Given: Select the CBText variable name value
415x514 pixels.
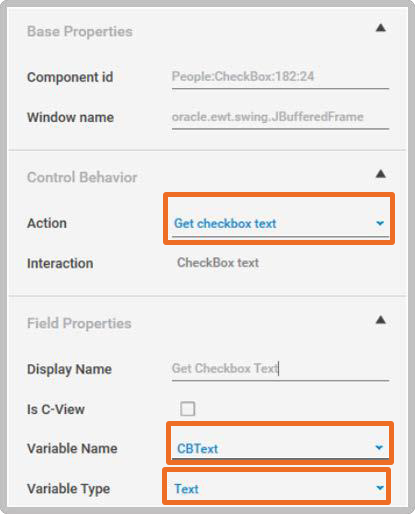Looking at the screenshot, I should coord(197,449).
